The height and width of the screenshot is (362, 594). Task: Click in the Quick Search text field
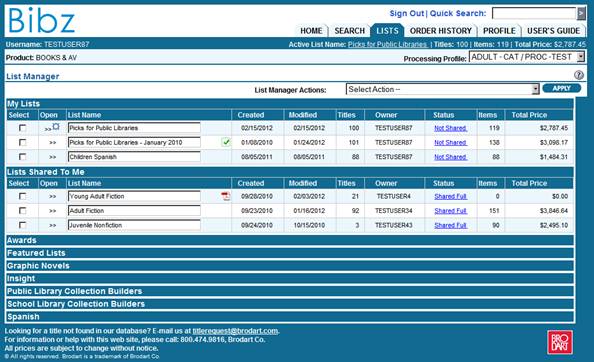click(534, 14)
